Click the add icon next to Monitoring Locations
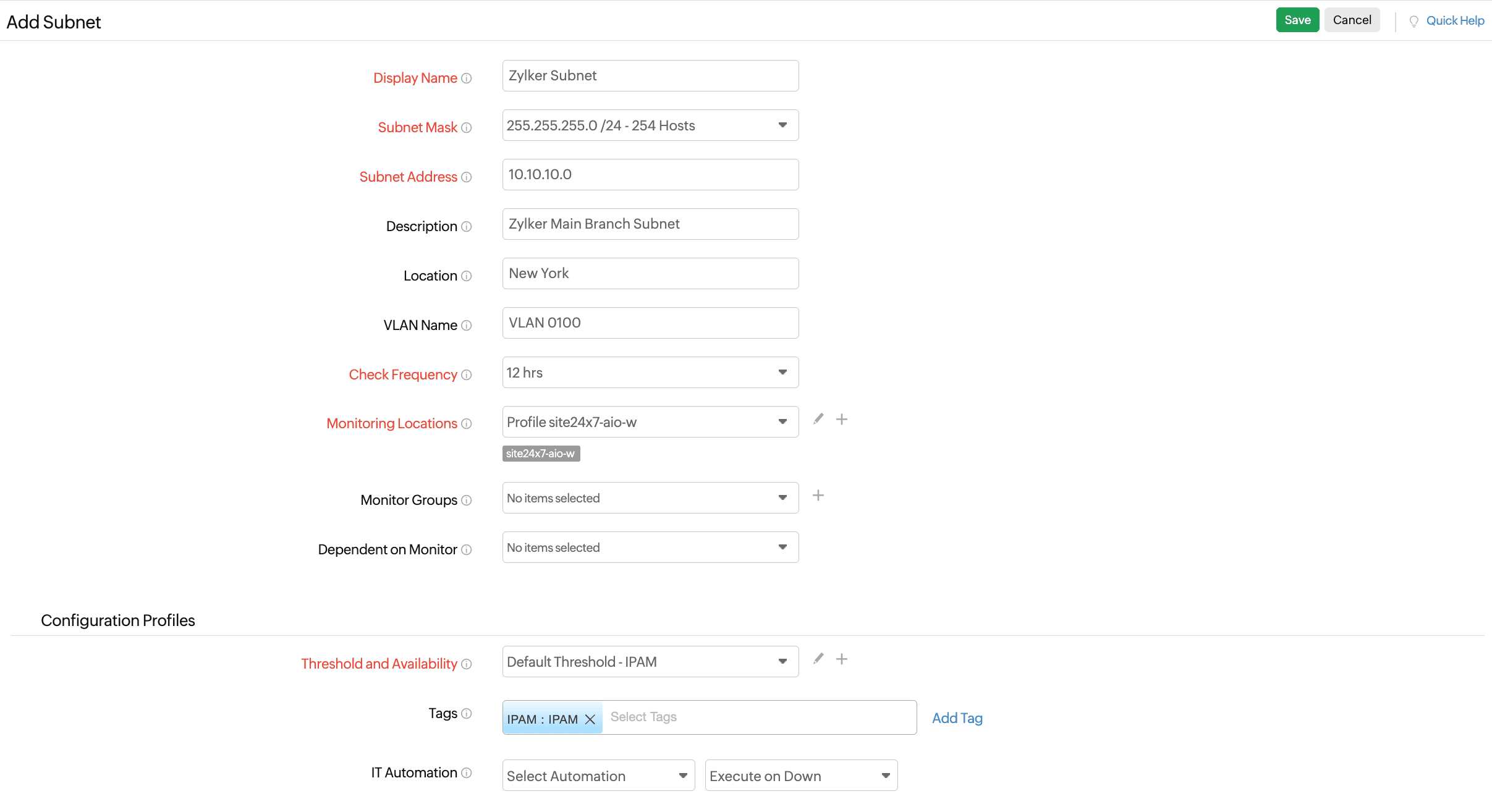Screen dimensions: 1492x812 pyautogui.click(x=841, y=419)
